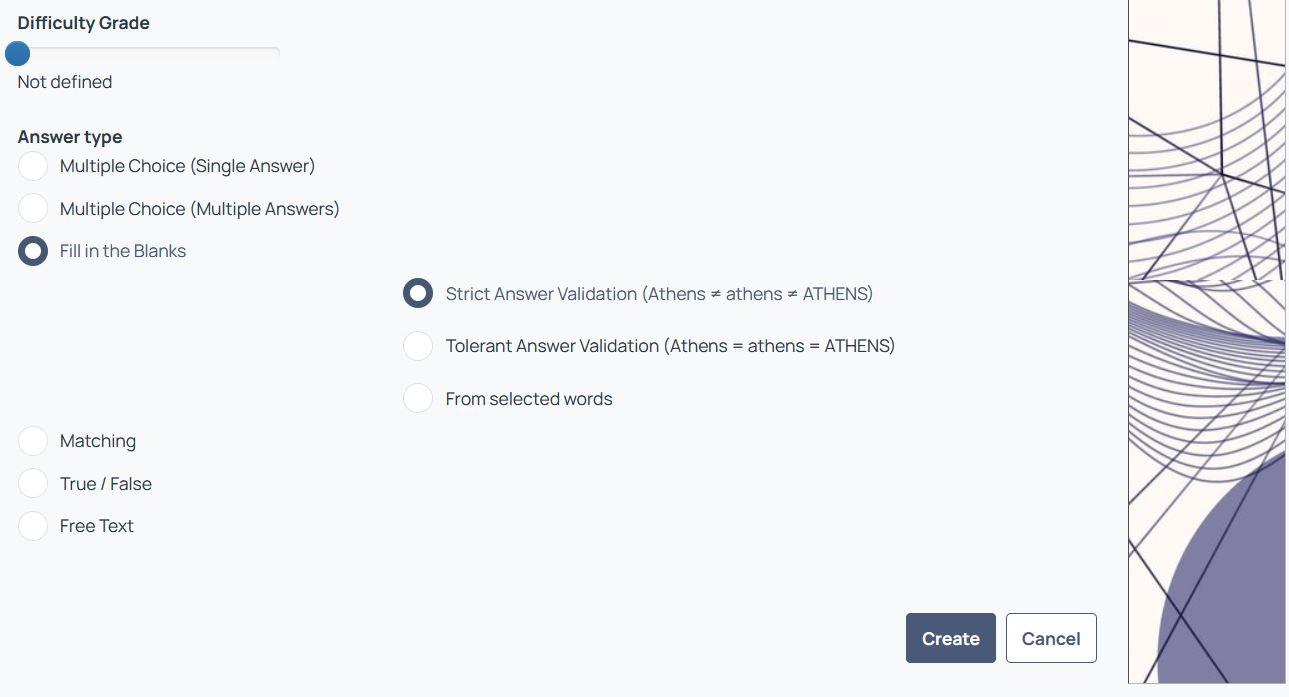Select the Free Text answer type radio

tap(33, 526)
